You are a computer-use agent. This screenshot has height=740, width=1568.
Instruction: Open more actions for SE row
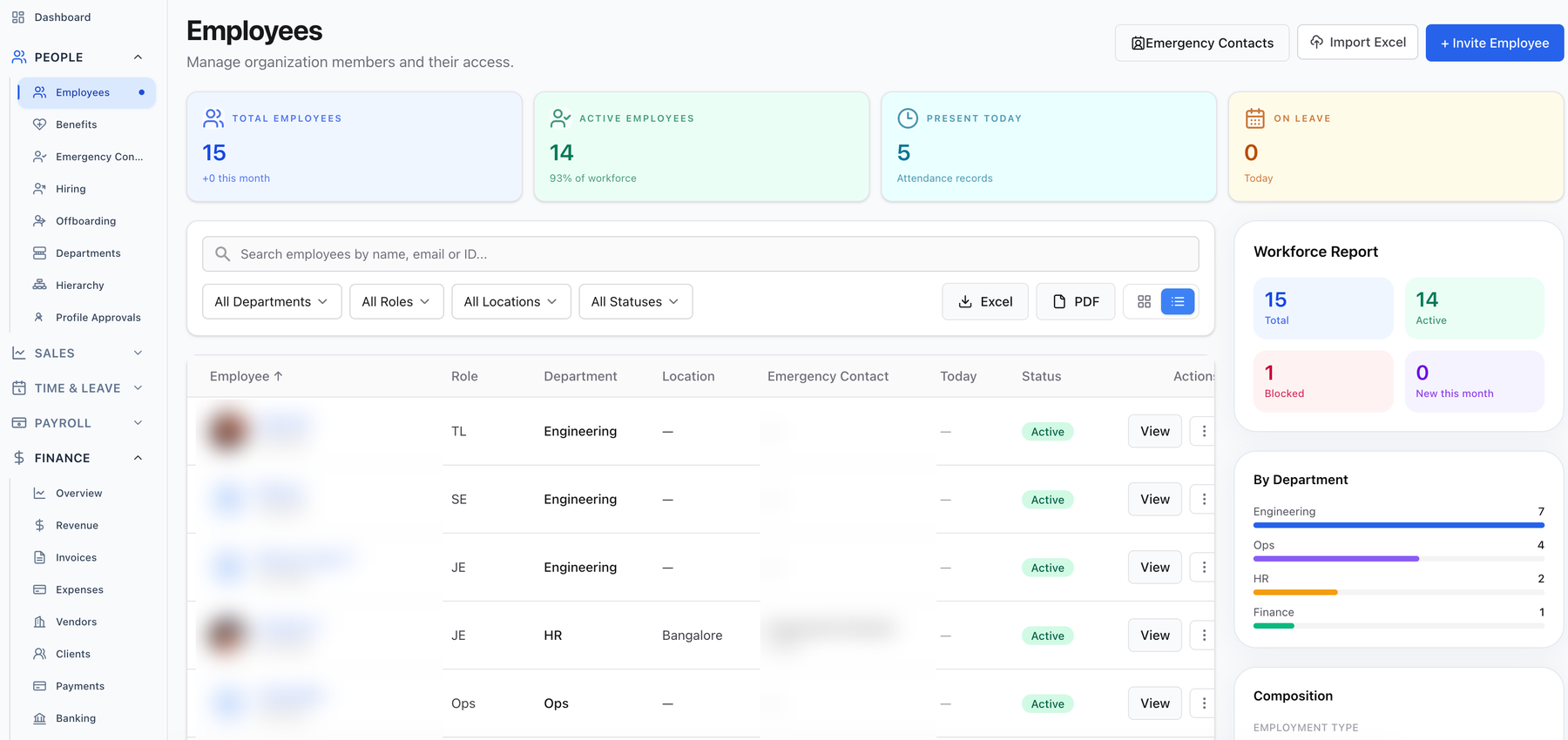(1204, 499)
